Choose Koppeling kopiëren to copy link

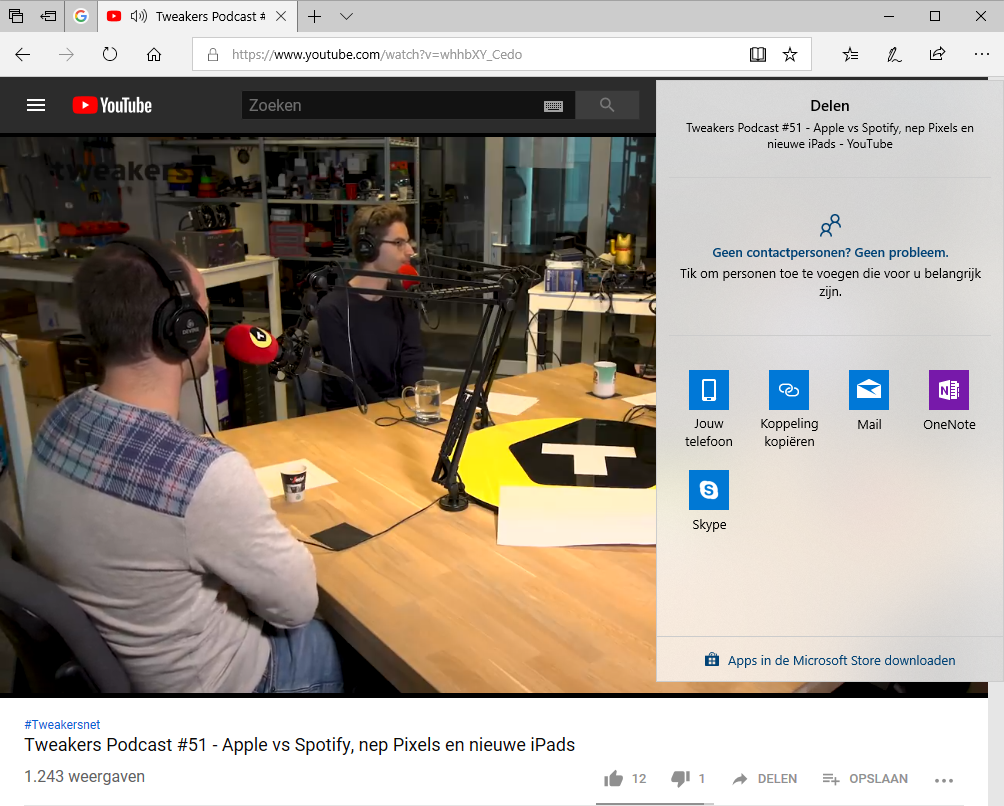pyautogui.click(x=789, y=408)
